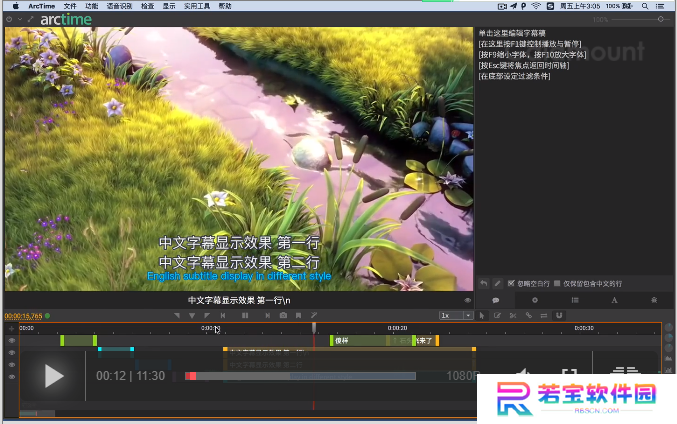Click the swap arrows tool icon
677x424 pixels.
click(x=544, y=316)
